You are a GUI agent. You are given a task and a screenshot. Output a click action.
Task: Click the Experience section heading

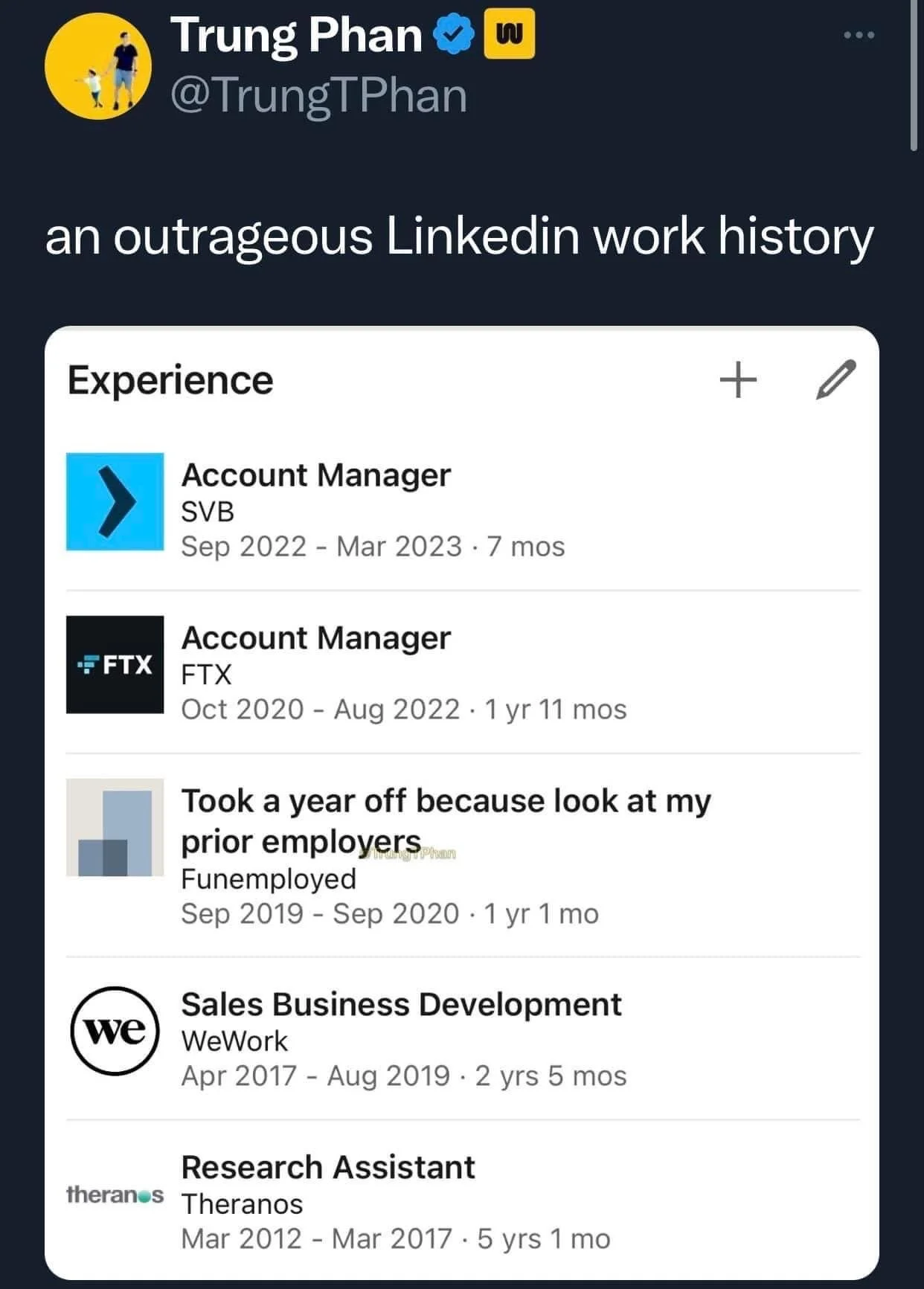[170, 380]
